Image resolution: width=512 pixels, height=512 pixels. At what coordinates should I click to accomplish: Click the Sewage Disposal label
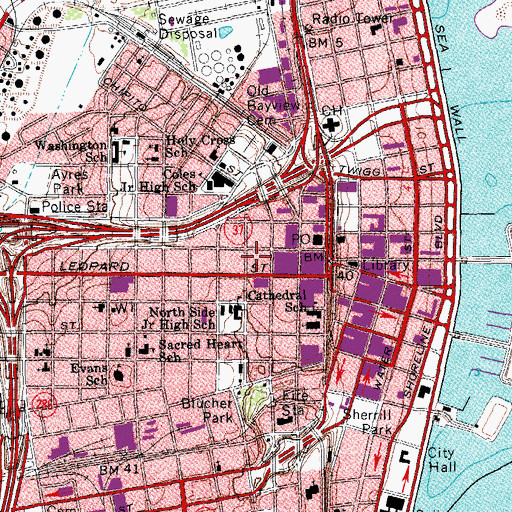tap(188, 26)
